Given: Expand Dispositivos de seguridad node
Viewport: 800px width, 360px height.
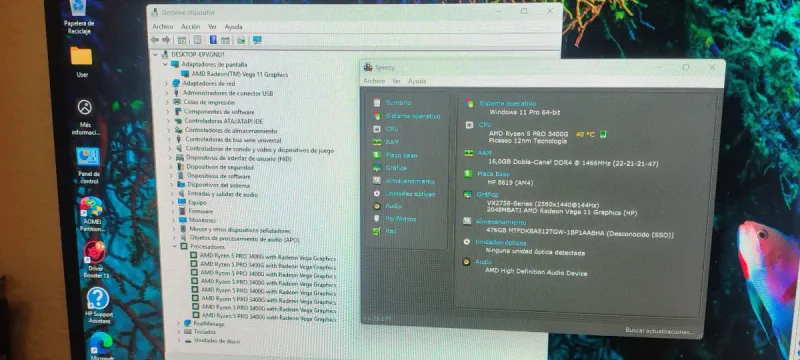Looking at the screenshot, I should [171, 167].
